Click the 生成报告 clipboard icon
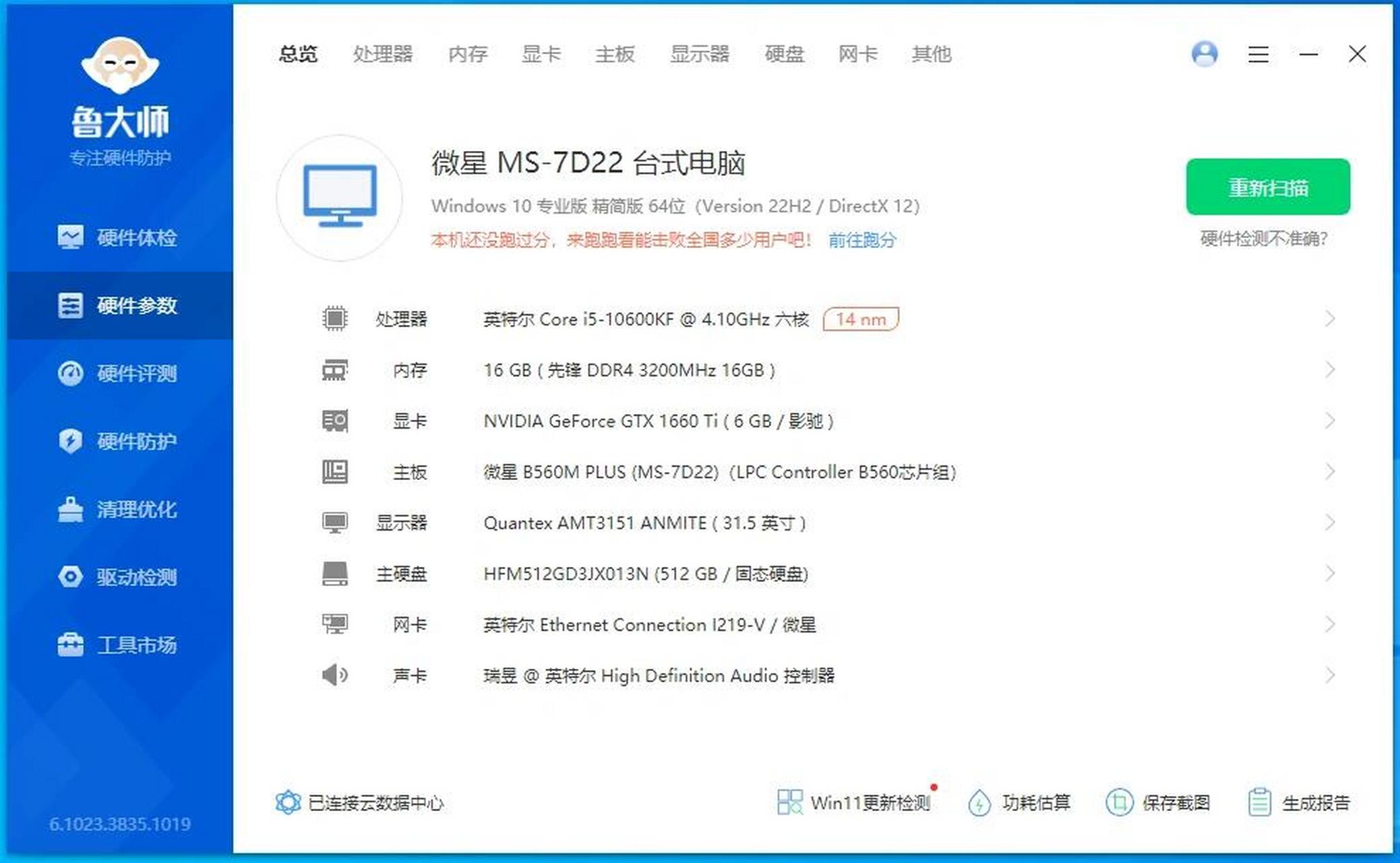The width and height of the screenshot is (1400, 863). [x=1259, y=802]
